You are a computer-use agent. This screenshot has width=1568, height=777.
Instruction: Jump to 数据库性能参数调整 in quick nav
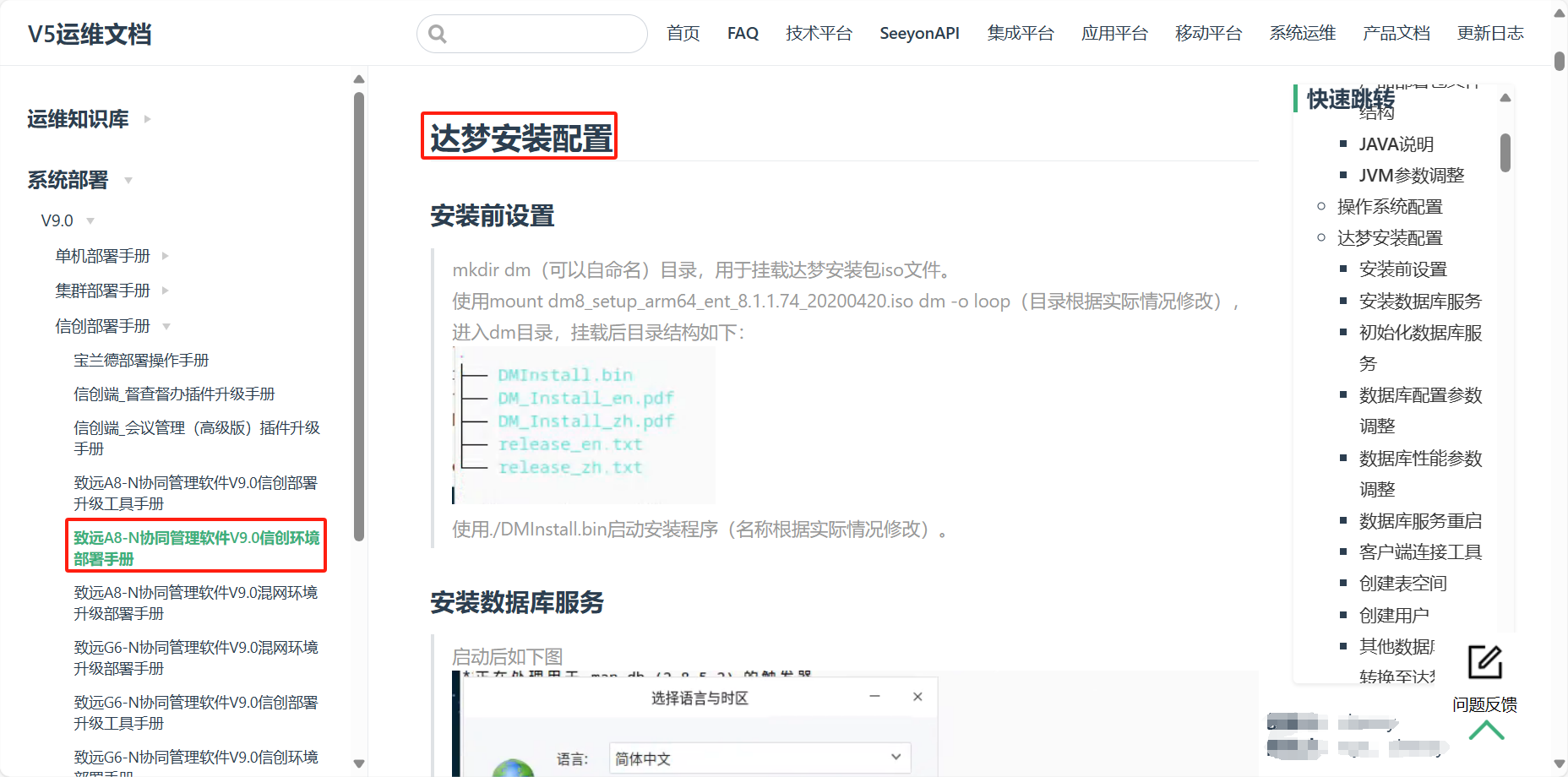[x=1420, y=474]
